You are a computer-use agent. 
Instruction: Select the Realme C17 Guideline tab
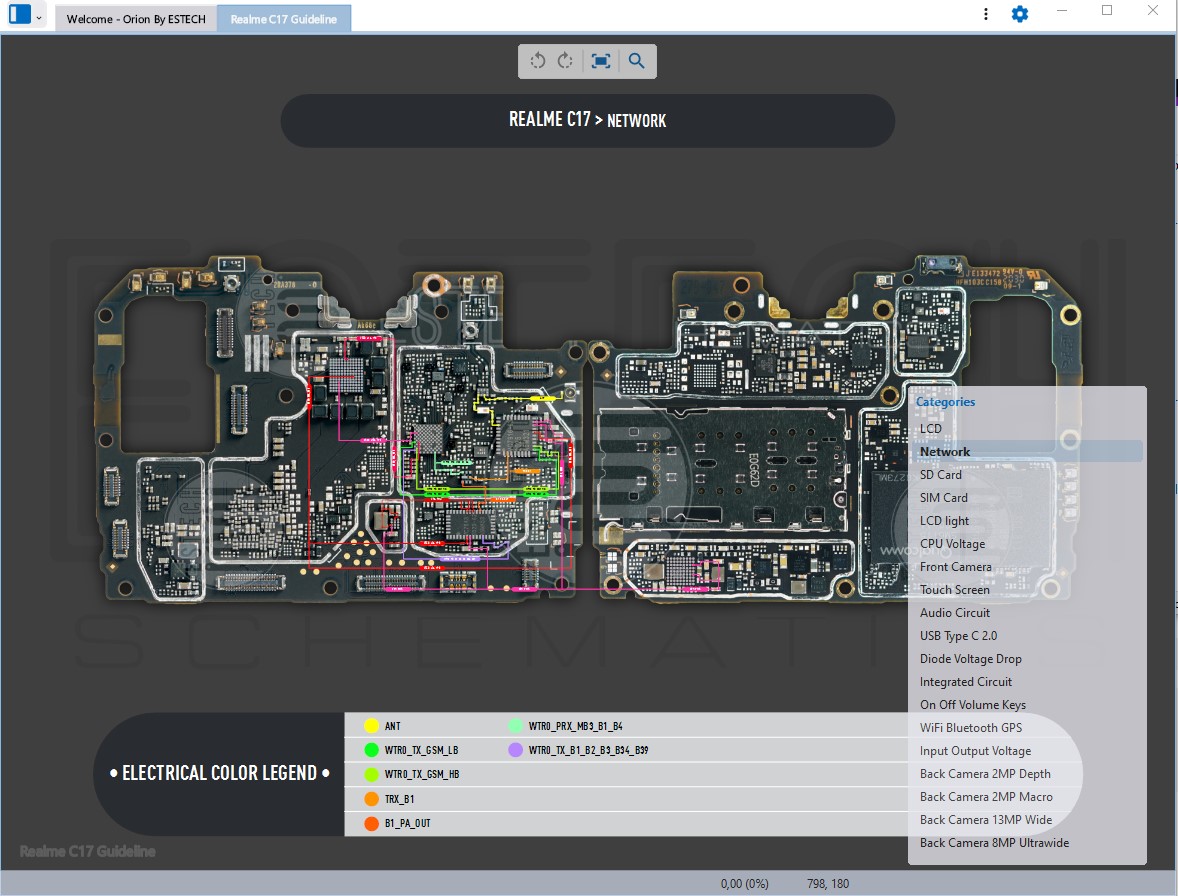click(284, 19)
